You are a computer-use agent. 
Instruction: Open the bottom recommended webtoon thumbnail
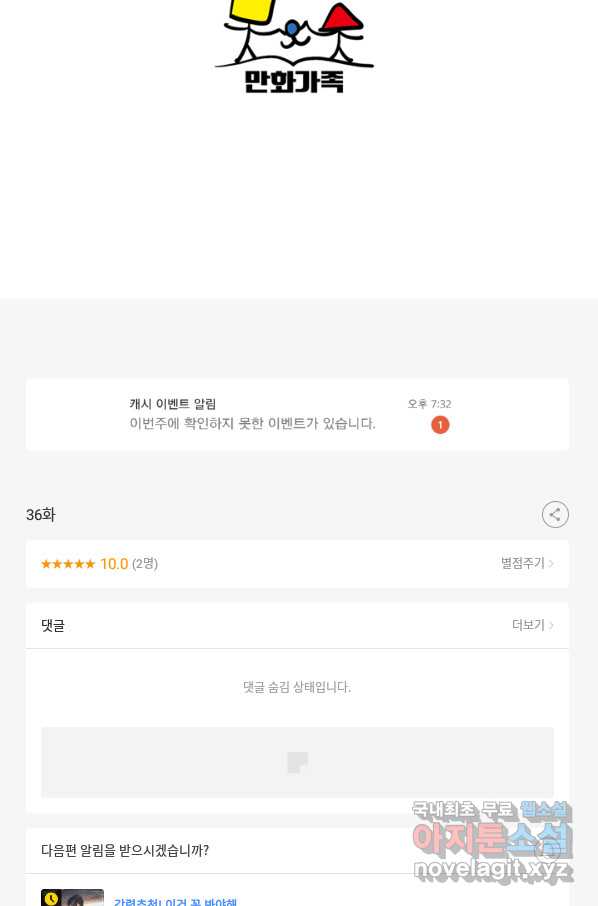pyautogui.click(x=72, y=897)
